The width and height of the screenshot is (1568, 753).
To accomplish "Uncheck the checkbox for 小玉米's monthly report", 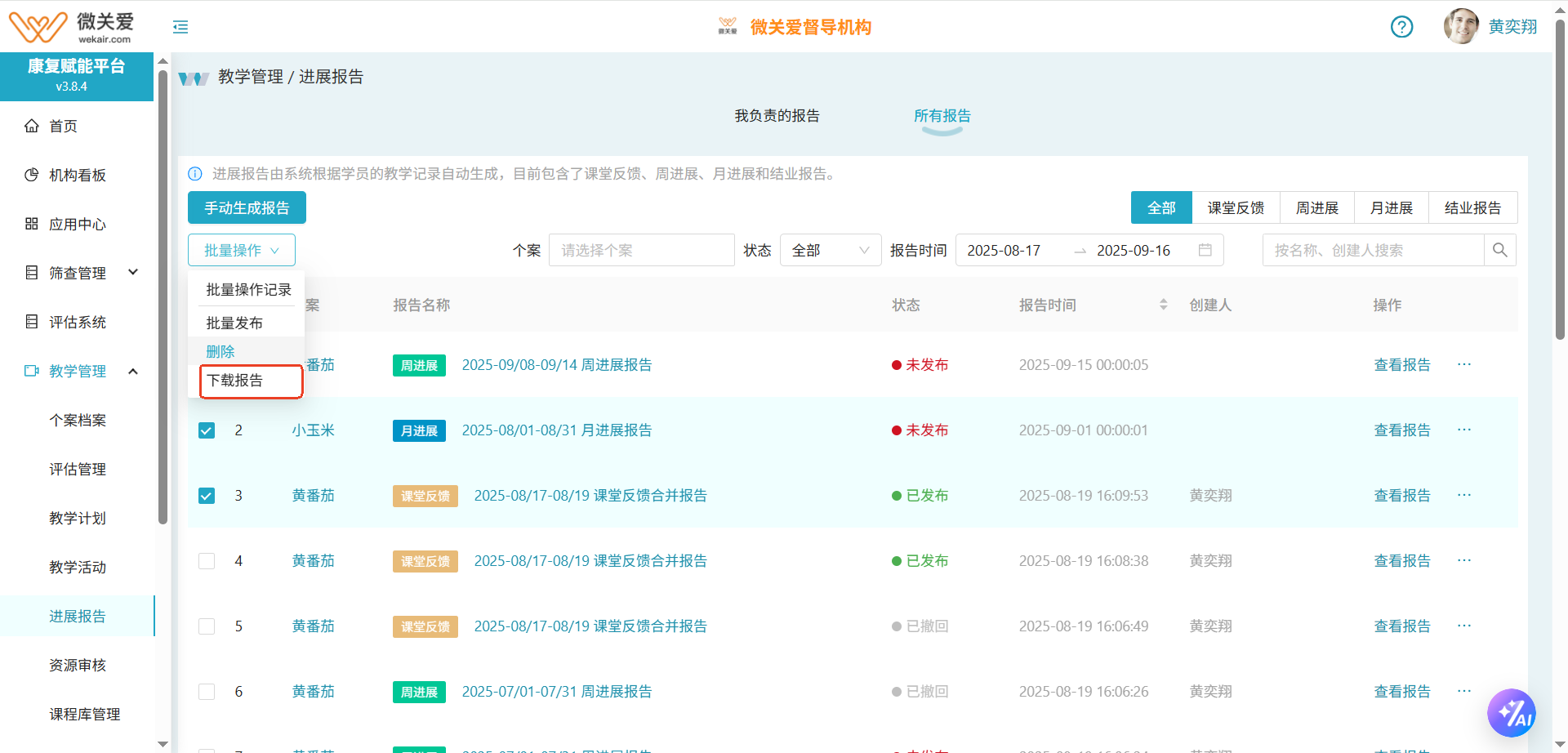I will click(206, 430).
